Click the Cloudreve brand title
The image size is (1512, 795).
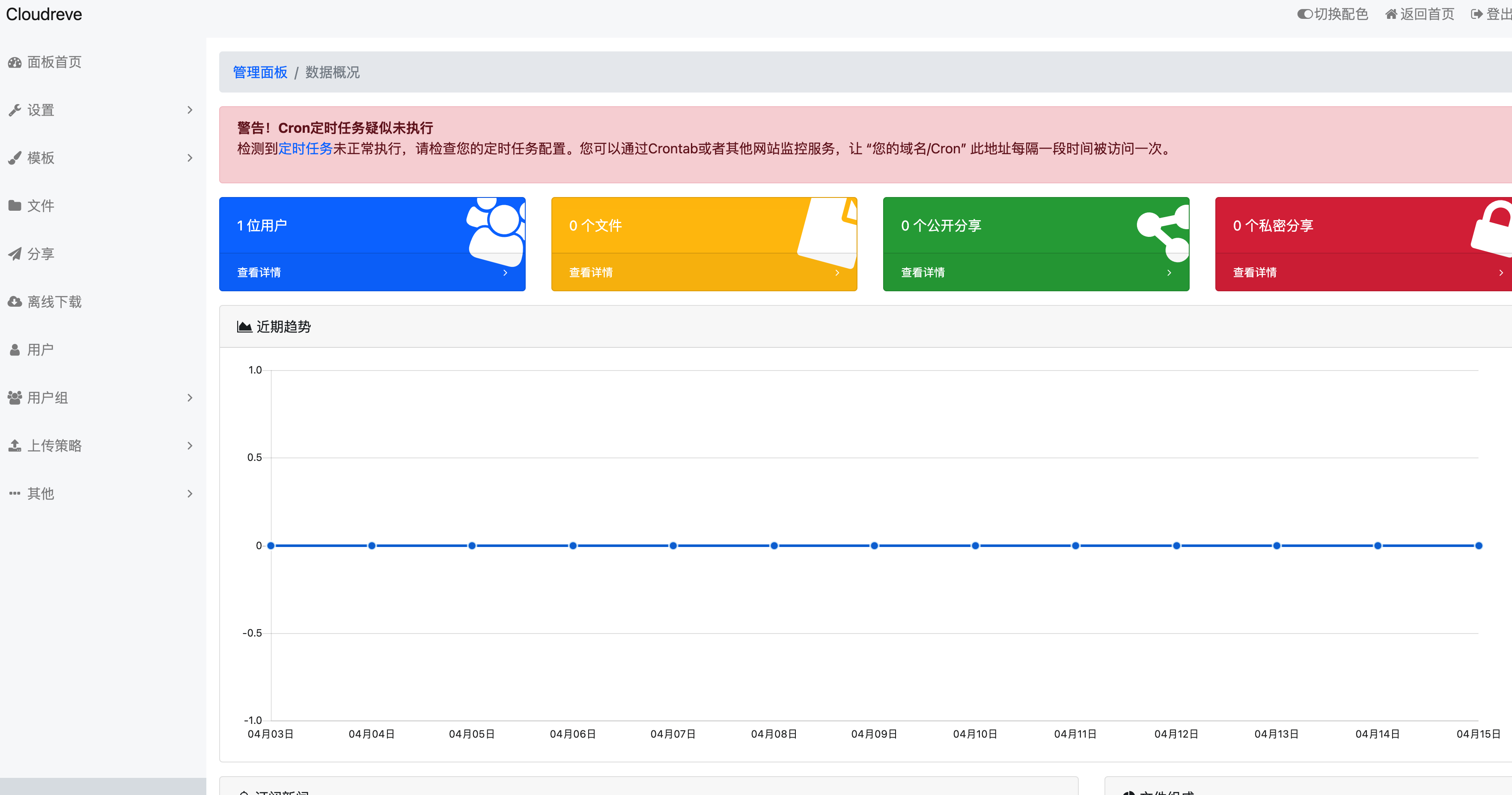44,14
